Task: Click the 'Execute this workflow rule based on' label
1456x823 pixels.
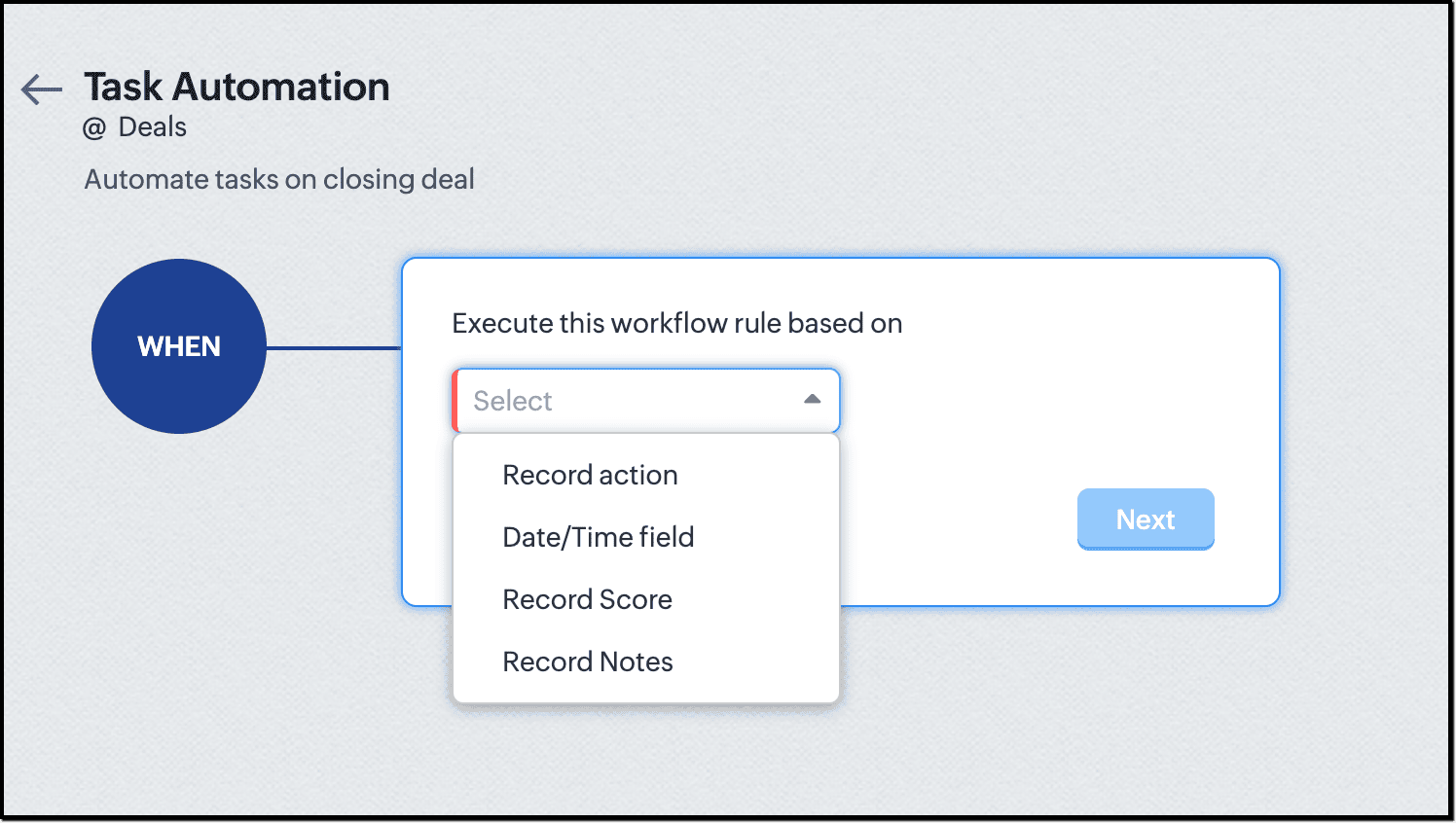Action: 676,323
